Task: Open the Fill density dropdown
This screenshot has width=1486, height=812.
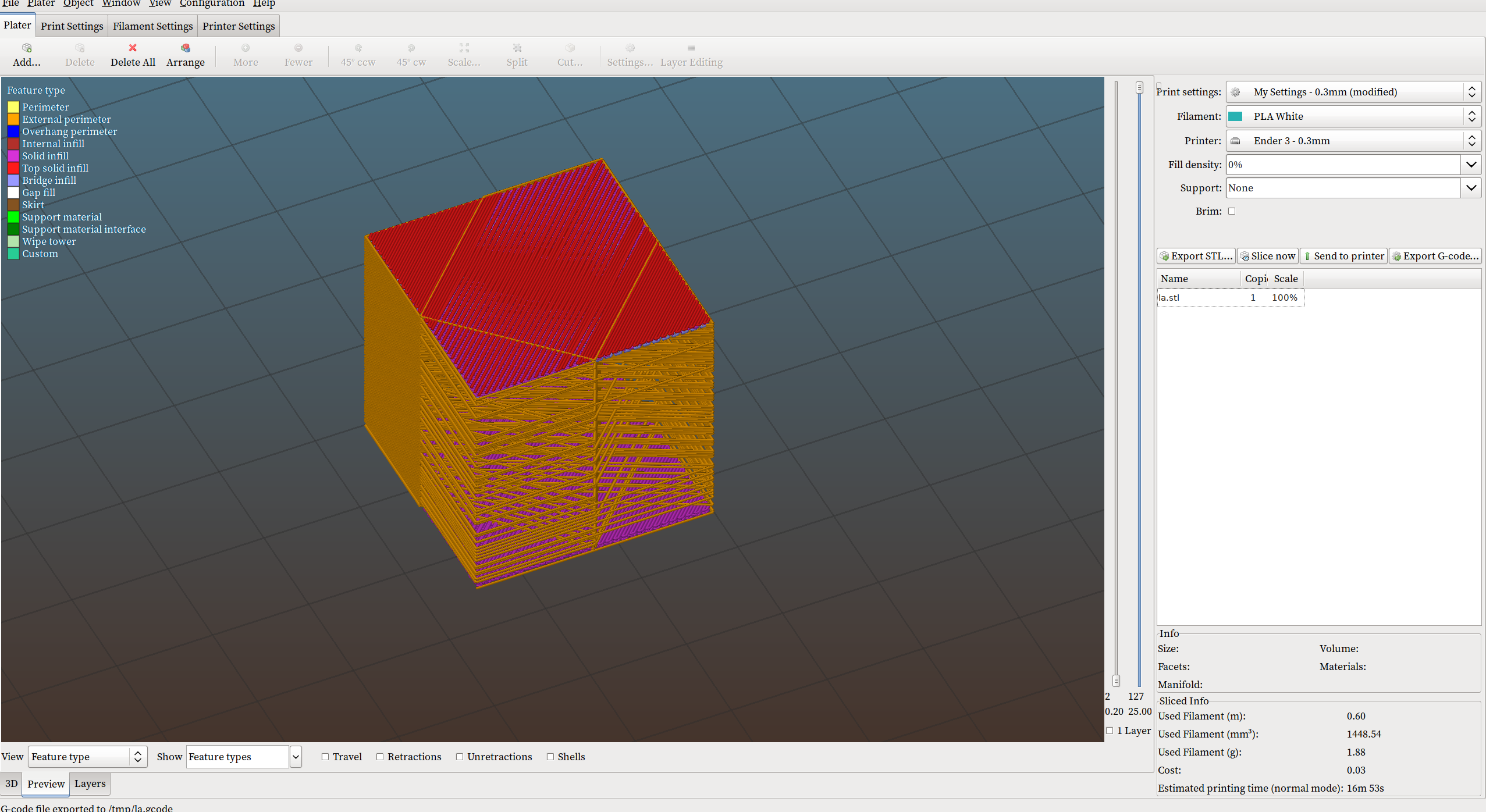Action: (1471, 165)
